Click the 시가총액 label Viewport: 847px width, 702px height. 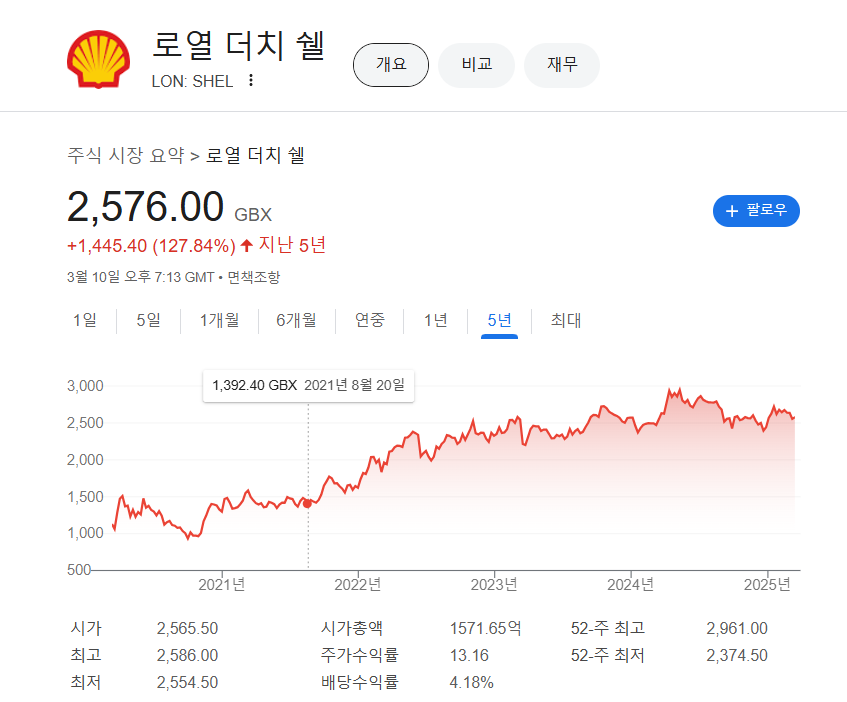point(352,629)
